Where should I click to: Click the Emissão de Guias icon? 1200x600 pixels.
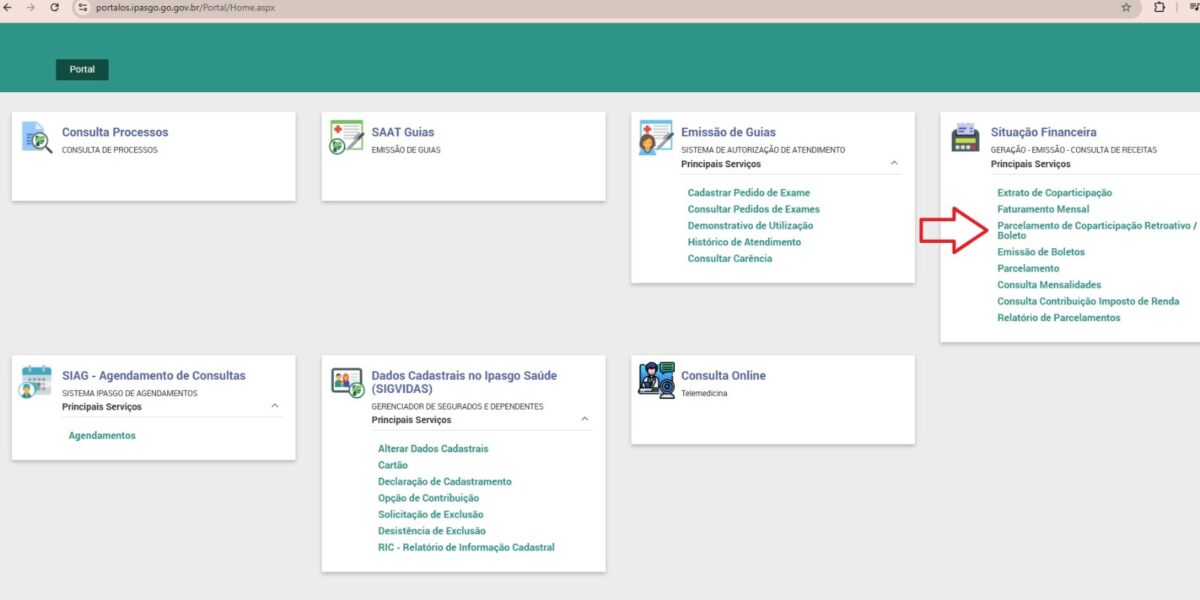pyautogui.click(x=656, y=138)
